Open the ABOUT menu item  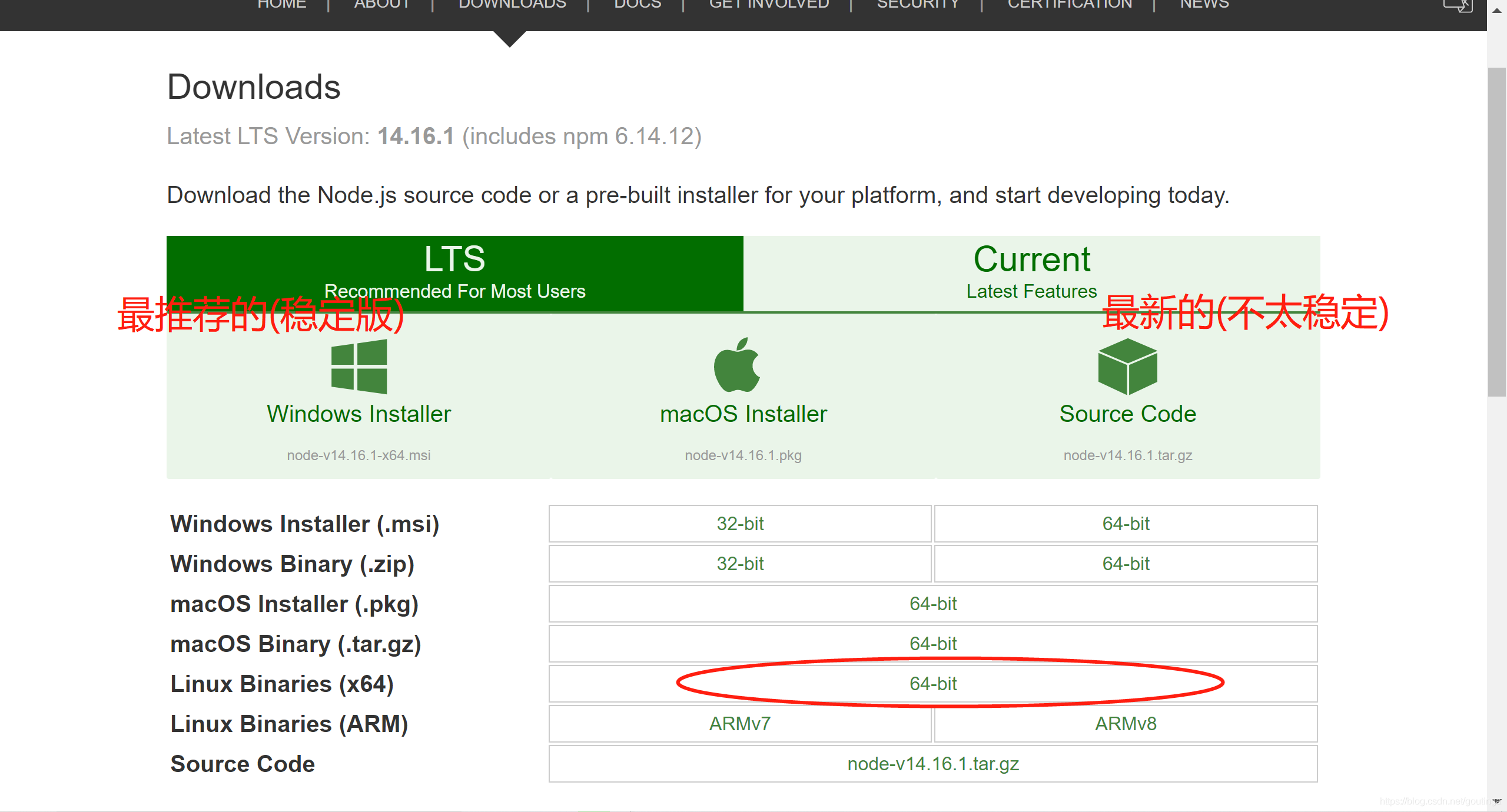tap(381, 5)
